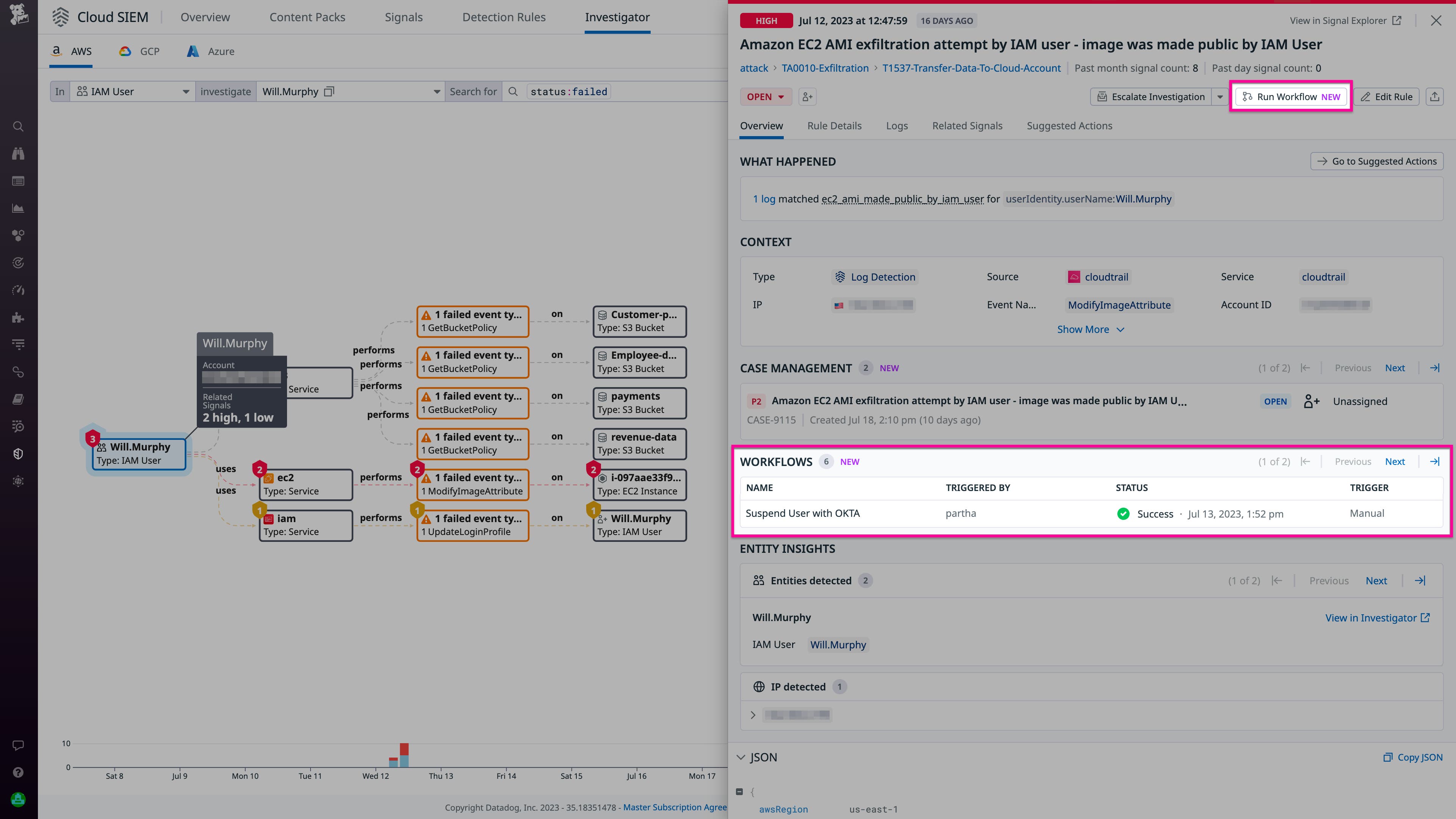Open Security with the shield sidebar icon

pos(17,453)
